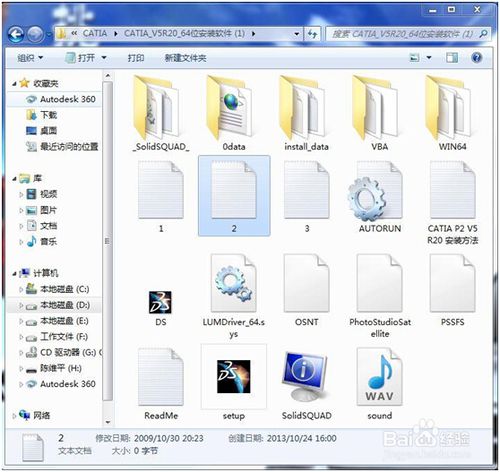Viewport: 500px width, 472px height.
Task: Open the install_data folder
Action: [306, 113]
